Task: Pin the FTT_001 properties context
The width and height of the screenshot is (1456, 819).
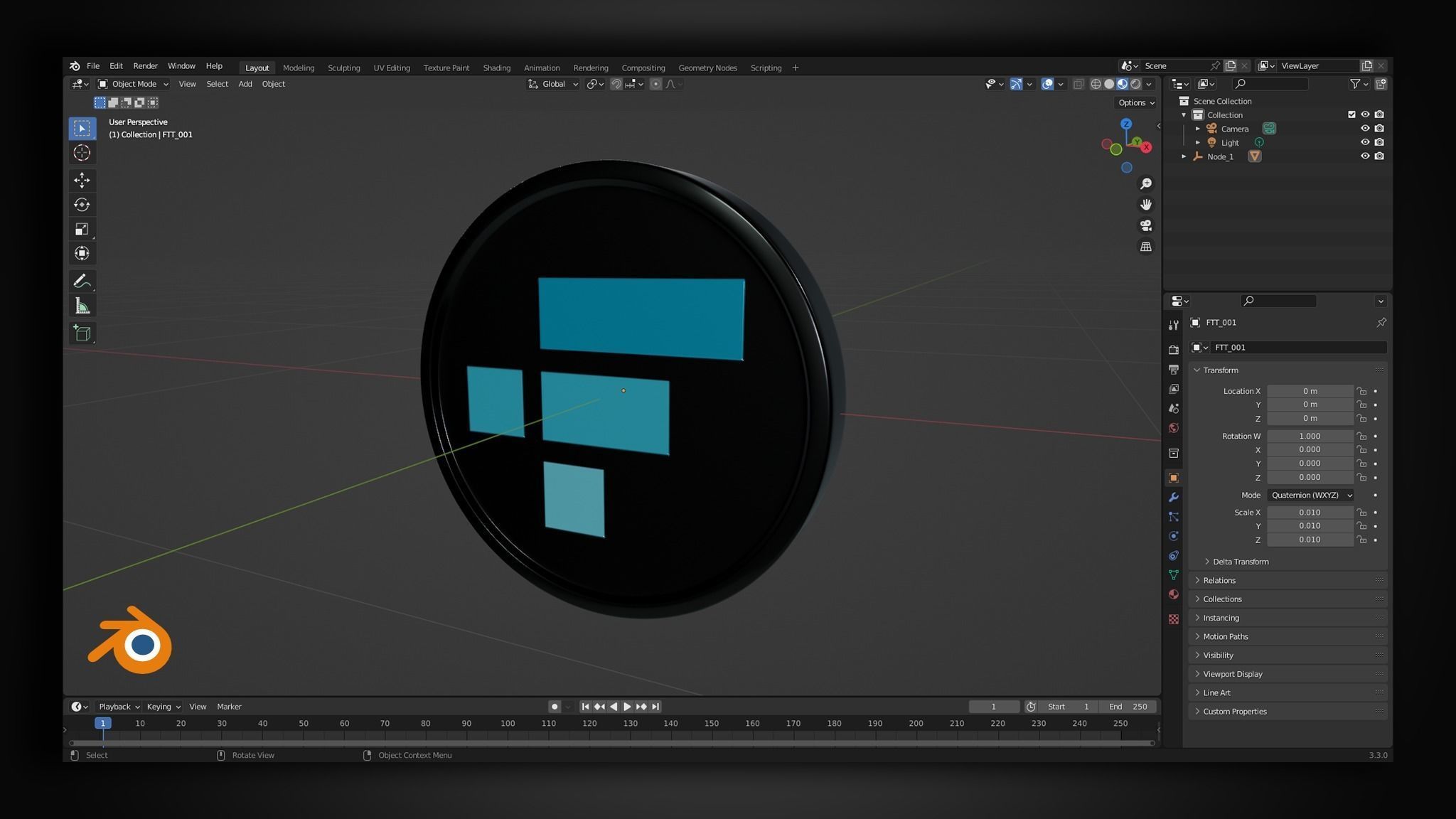Action: (x=1381, y=323)
